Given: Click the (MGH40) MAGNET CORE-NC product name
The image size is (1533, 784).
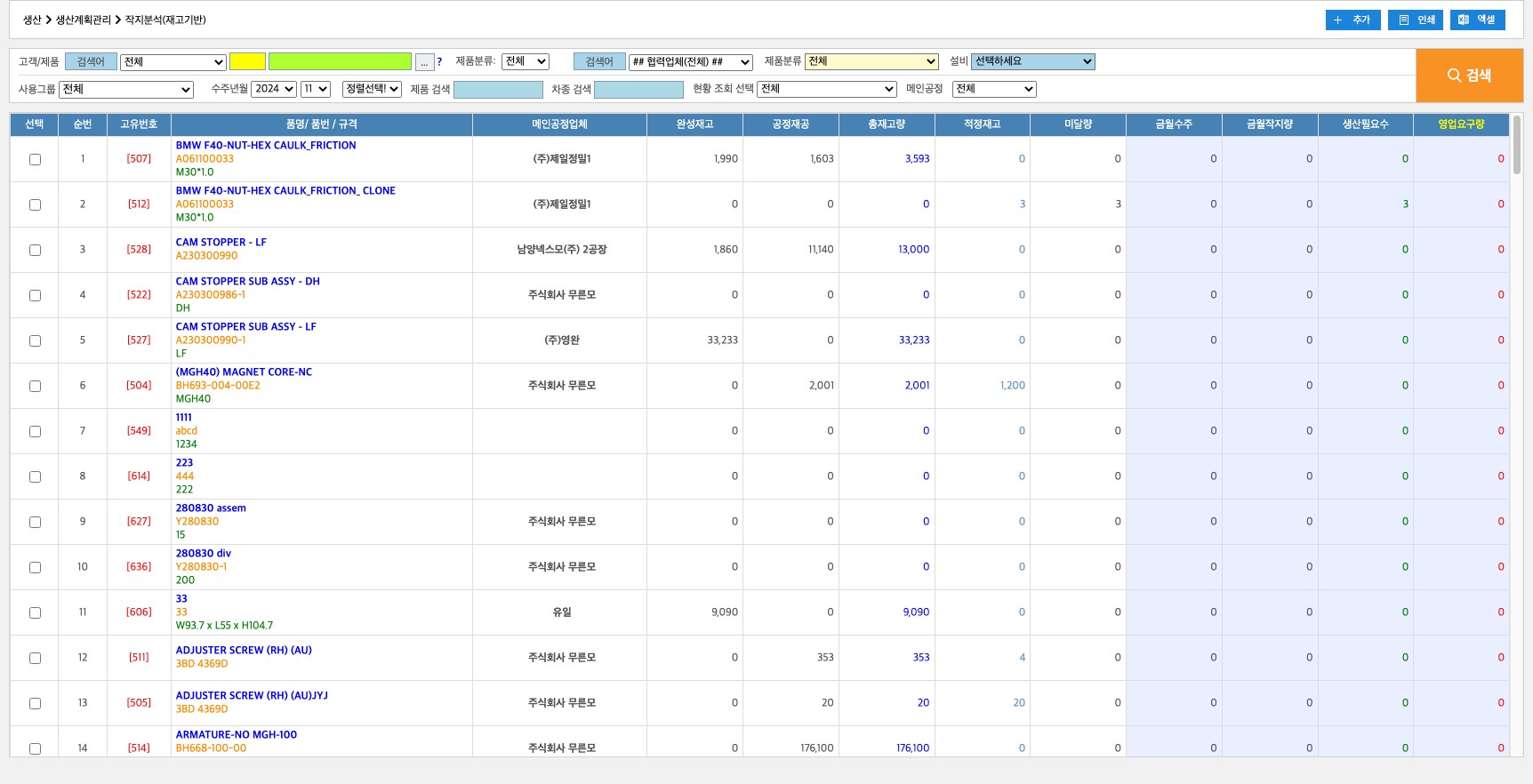Looking at the screenshot, I should pyautogui.click(x=244, y=372).
